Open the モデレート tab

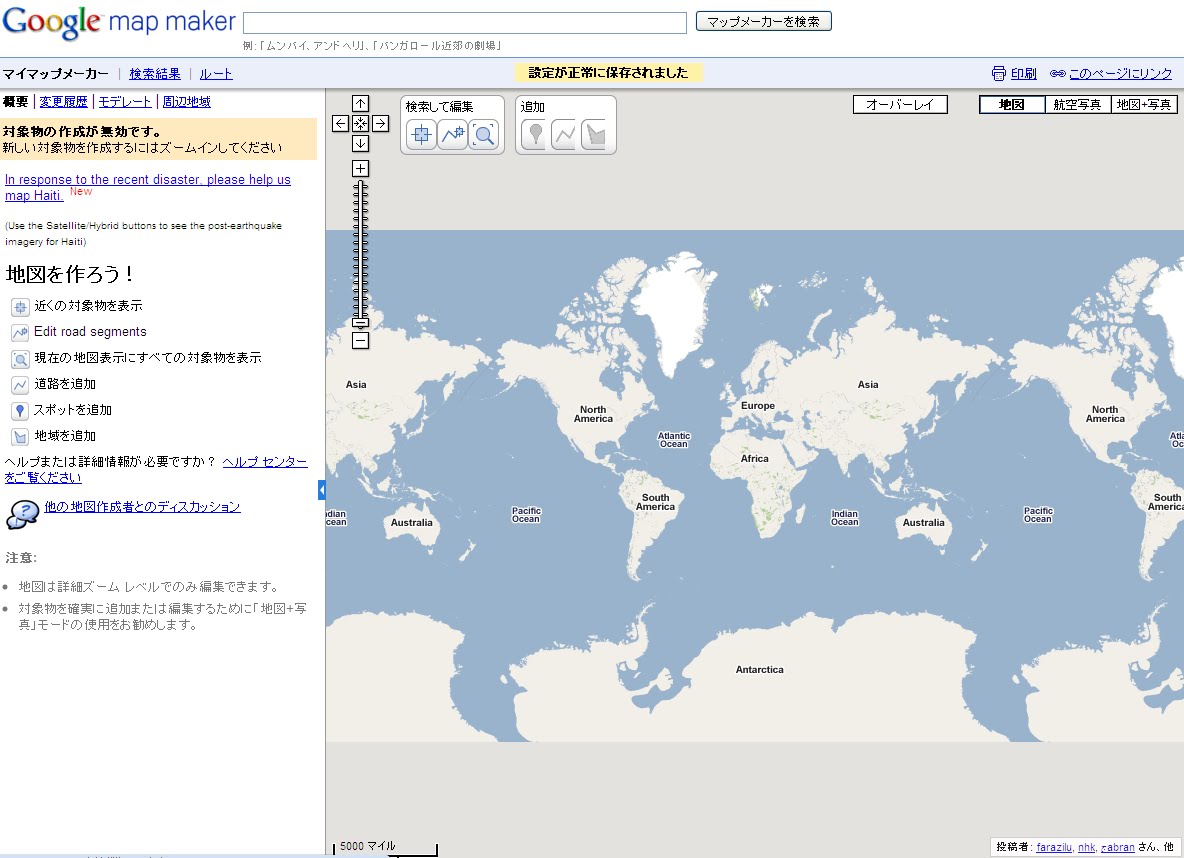pos(125,101)
